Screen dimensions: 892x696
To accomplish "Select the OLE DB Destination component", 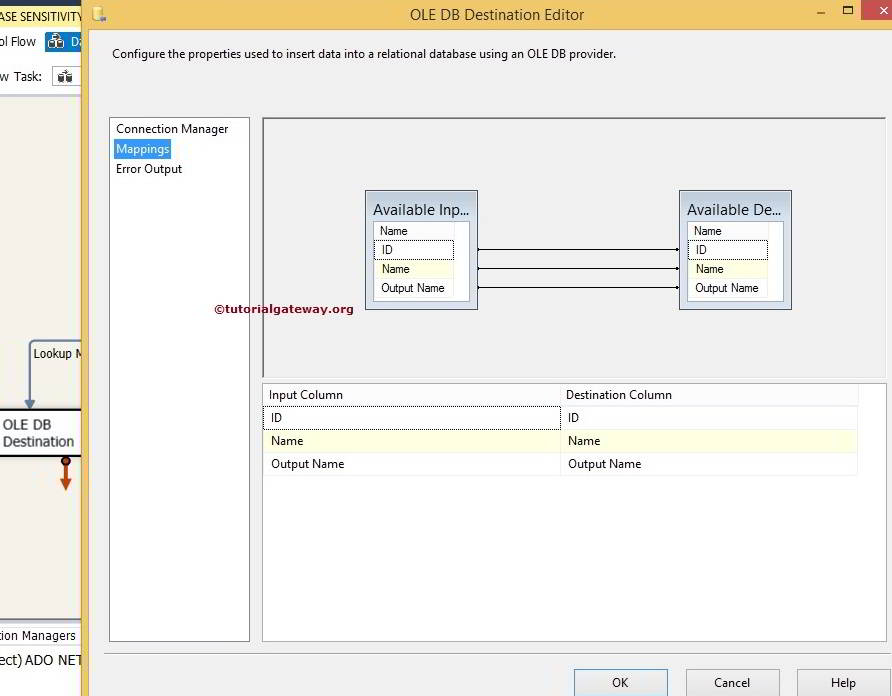I will click(38, 433).
